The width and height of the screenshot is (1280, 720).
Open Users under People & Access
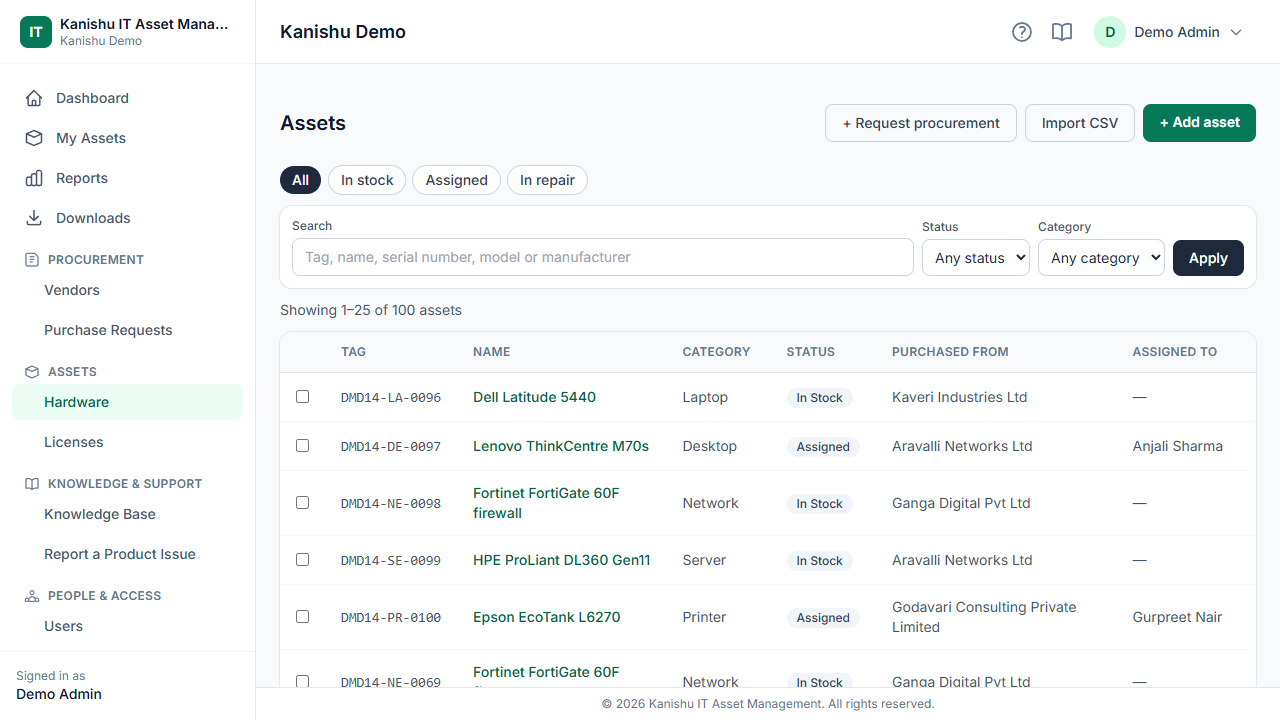pos(127,626)
